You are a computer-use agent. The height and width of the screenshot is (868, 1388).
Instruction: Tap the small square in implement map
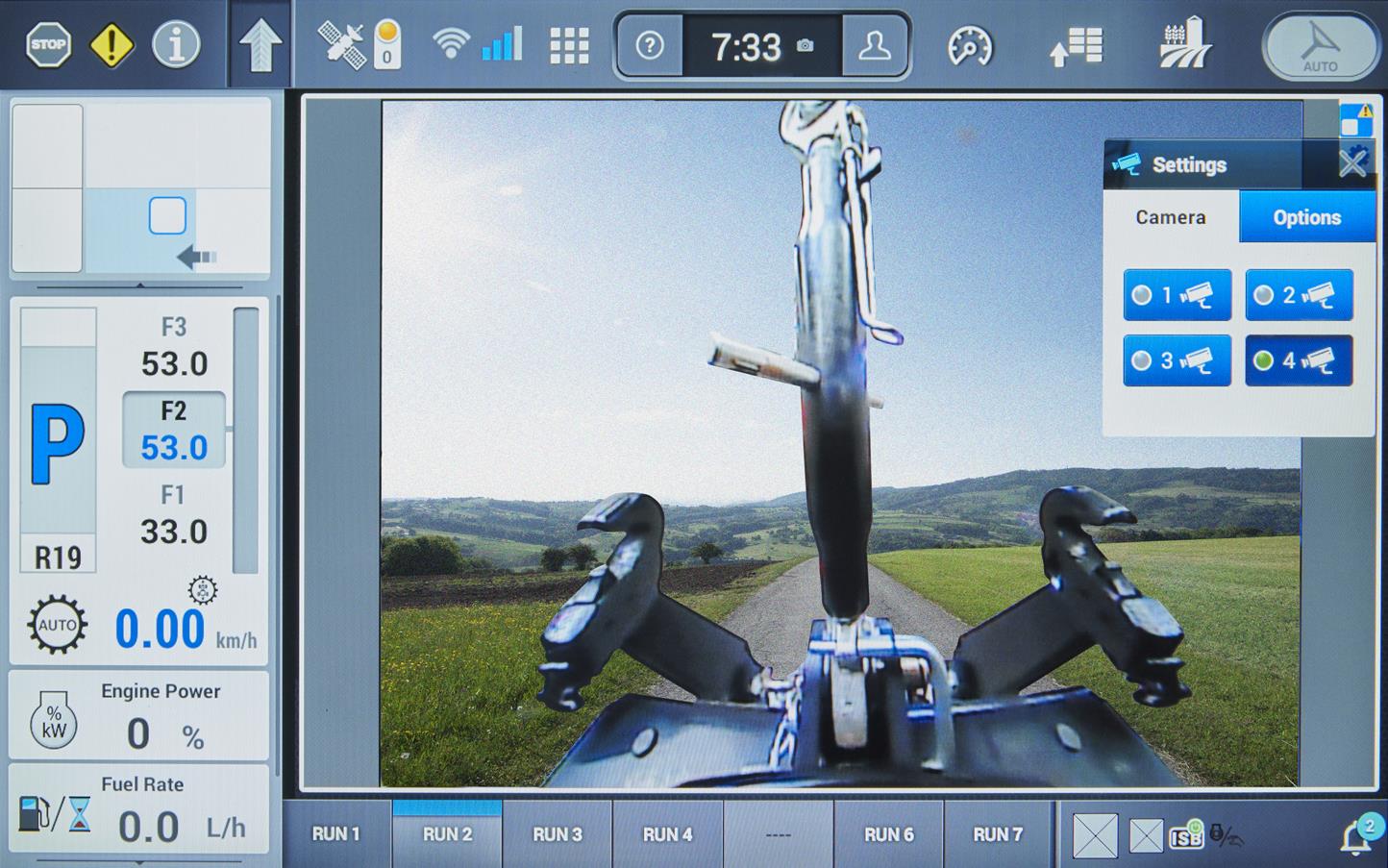(x=167, y=215)
